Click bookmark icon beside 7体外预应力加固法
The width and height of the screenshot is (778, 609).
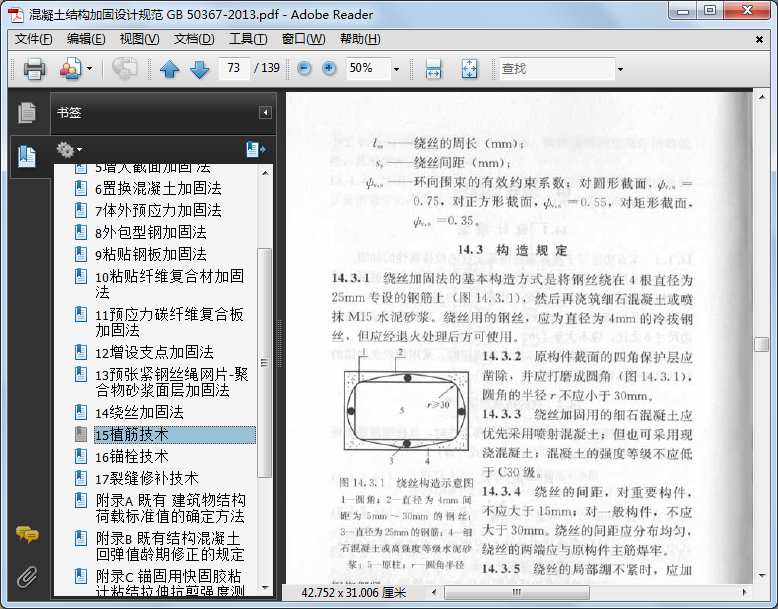[81, 209]
